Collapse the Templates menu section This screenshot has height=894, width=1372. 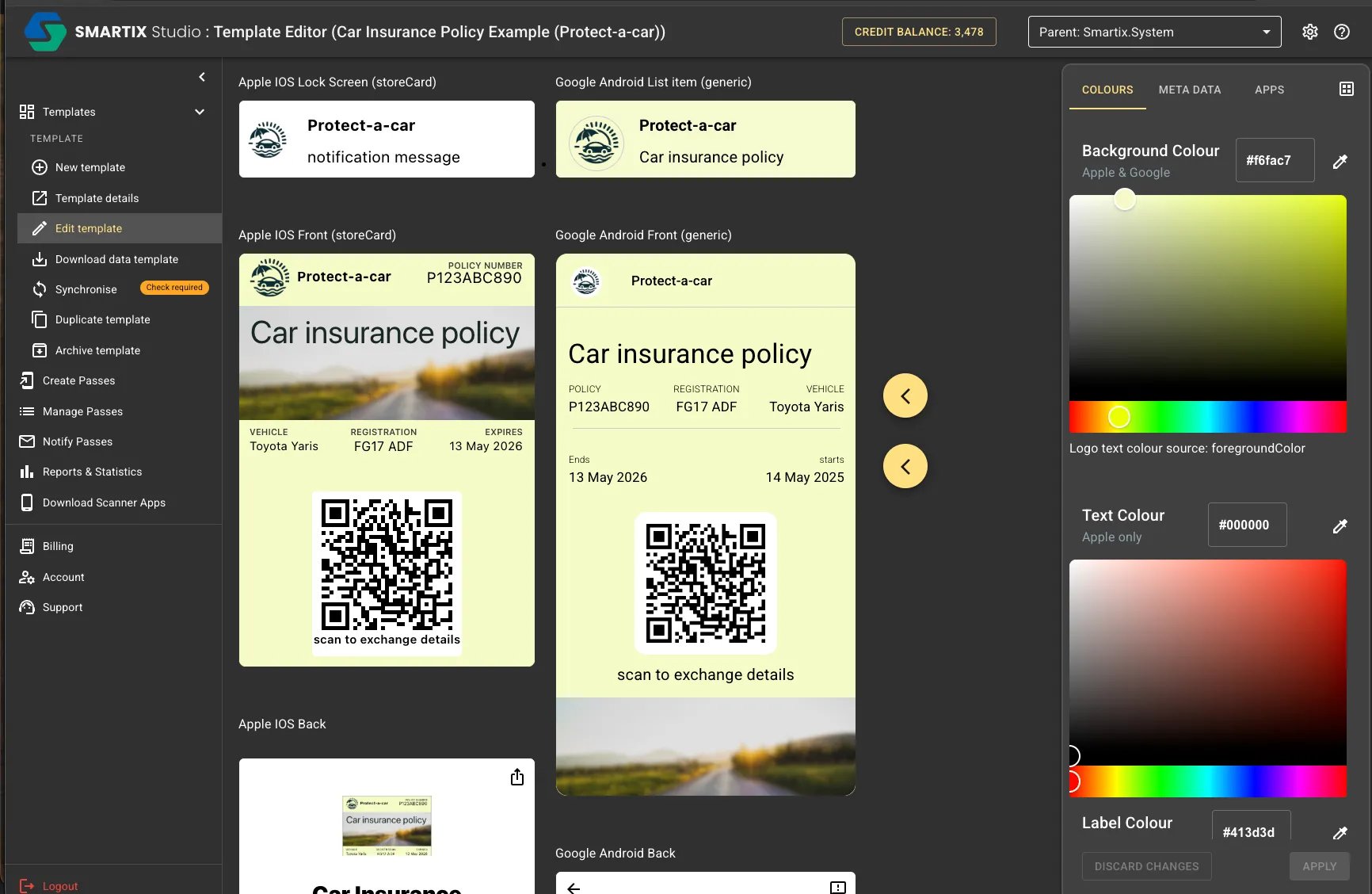pyautogui.click(x=200, y=112)
